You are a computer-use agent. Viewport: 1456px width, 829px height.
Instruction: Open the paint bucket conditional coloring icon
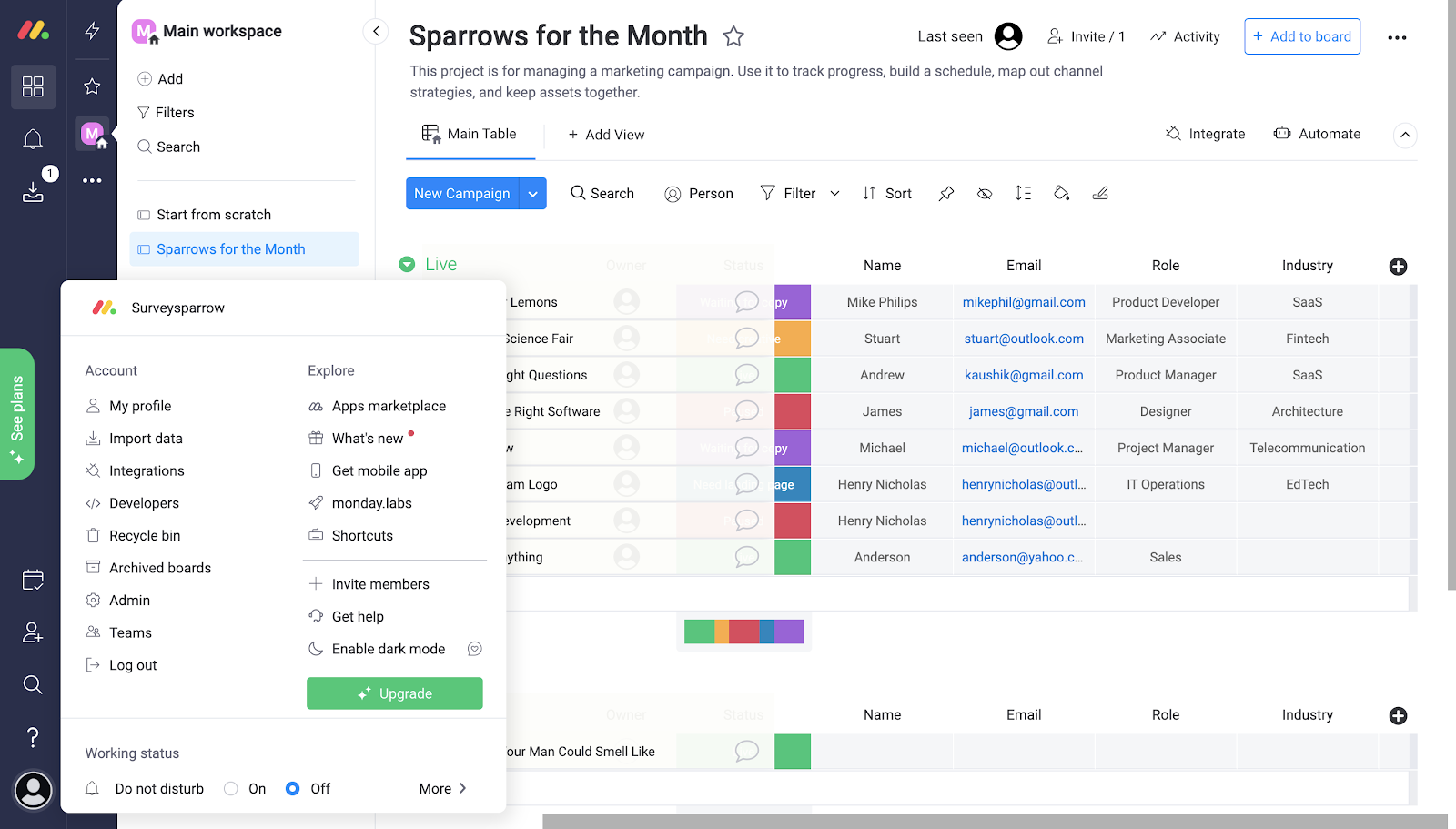[x=1061, y=193]
